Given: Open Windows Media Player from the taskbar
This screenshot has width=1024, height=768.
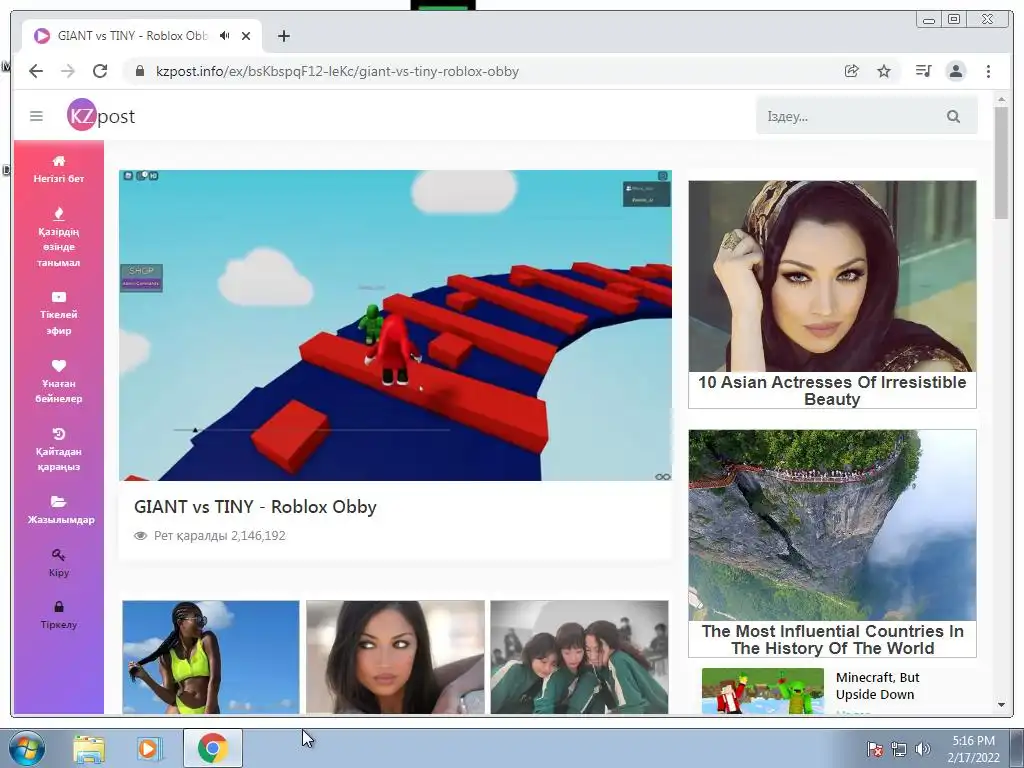Looking at the screenshot, I should click(x=150, y=748).
